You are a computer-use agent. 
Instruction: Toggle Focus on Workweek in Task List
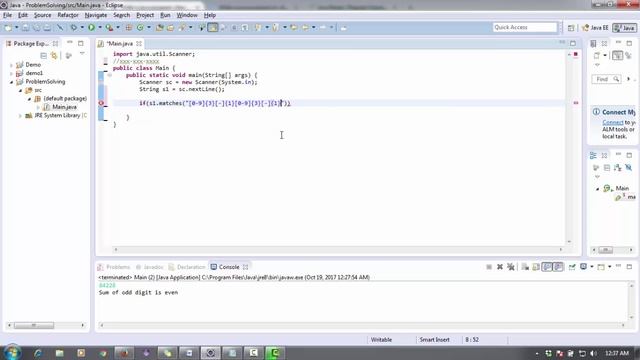pyautogui.click(x=629, y=56)
